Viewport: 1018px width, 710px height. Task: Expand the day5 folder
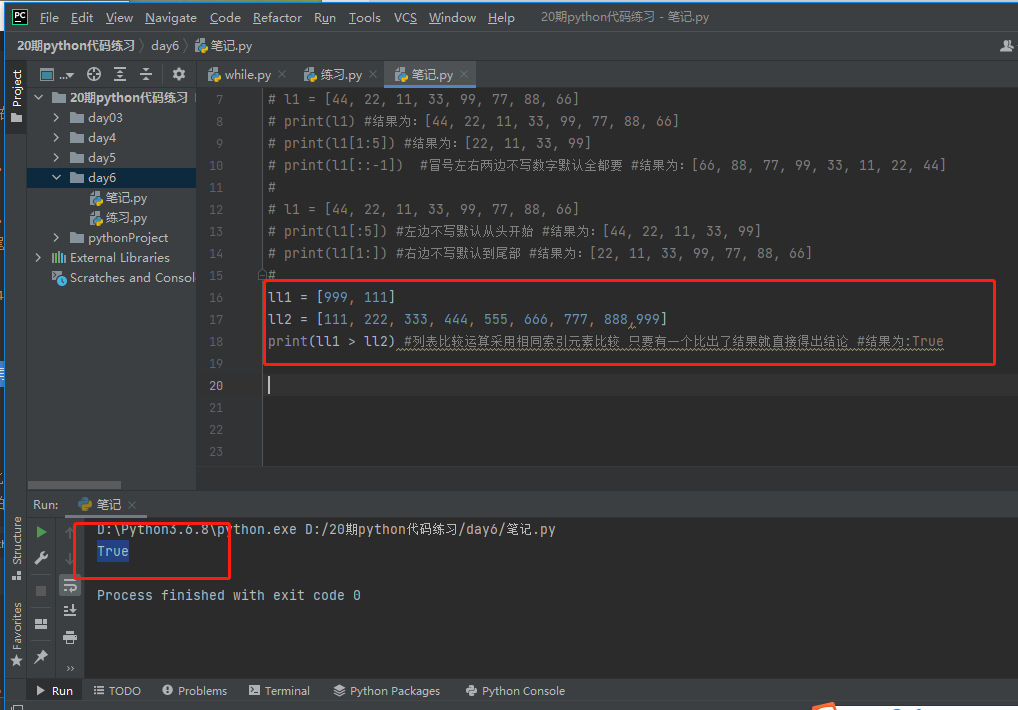point(56,158)
